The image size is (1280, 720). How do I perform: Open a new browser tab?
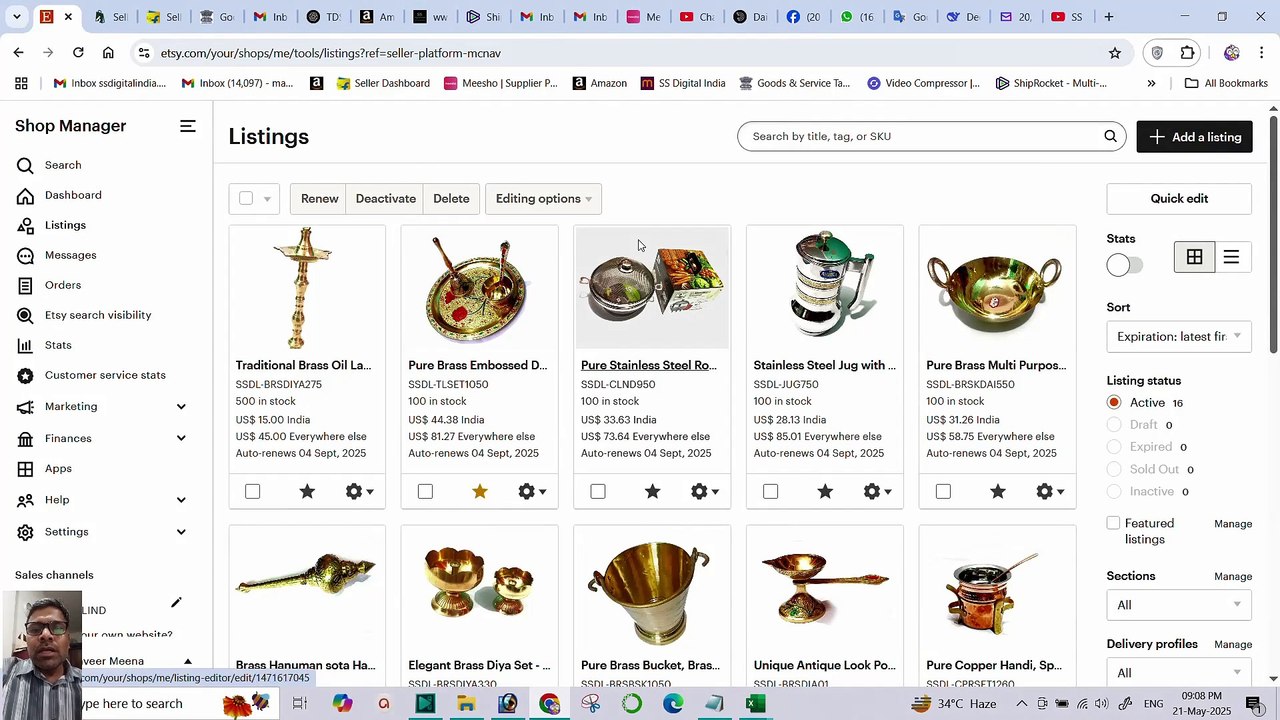coord(1108,16)
